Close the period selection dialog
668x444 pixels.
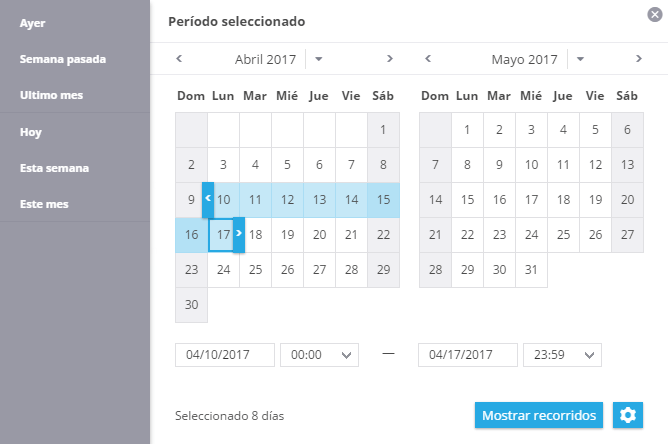655,14
